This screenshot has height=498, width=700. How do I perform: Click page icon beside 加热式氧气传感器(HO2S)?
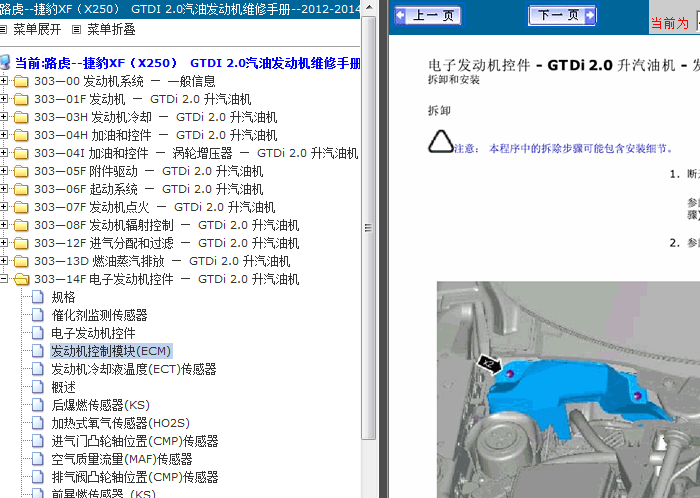point(38,423)
